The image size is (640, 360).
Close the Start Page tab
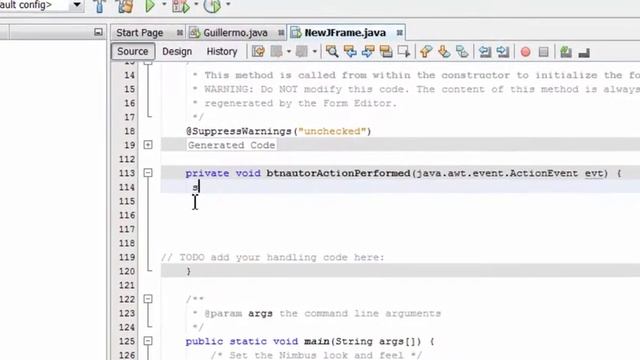pyautogui.click(x=180, y=33)
